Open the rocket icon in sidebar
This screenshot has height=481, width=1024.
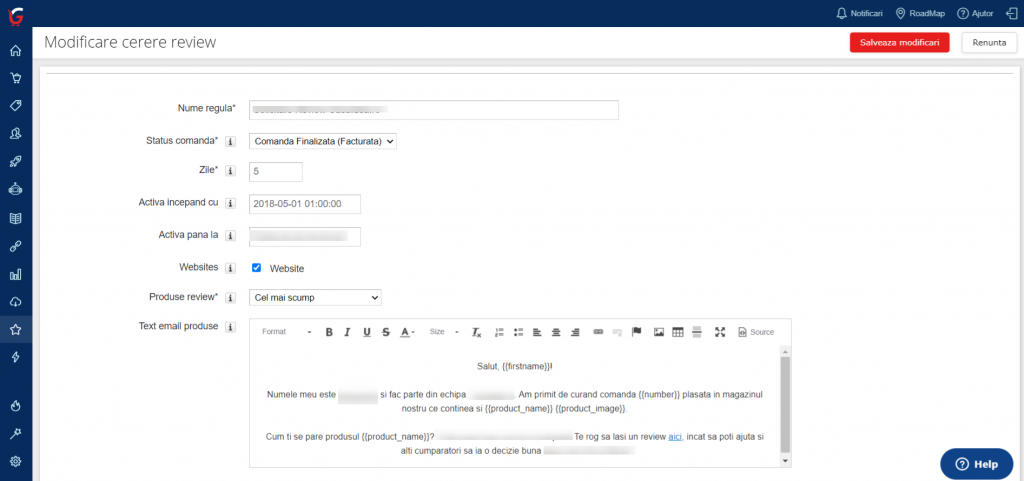[x=16, y=162]
